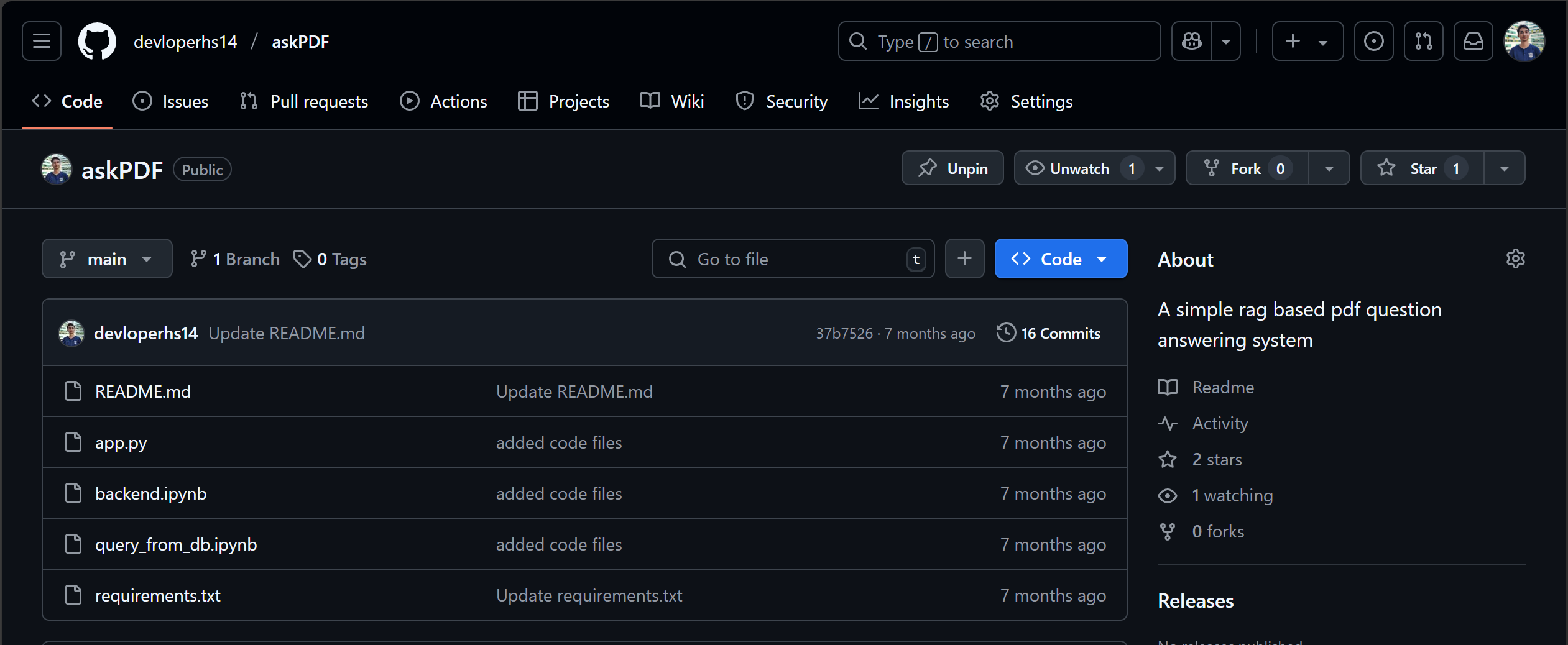Open the Insights tab
Viewport: 1568px width, 645px height.
coord(903,101)
